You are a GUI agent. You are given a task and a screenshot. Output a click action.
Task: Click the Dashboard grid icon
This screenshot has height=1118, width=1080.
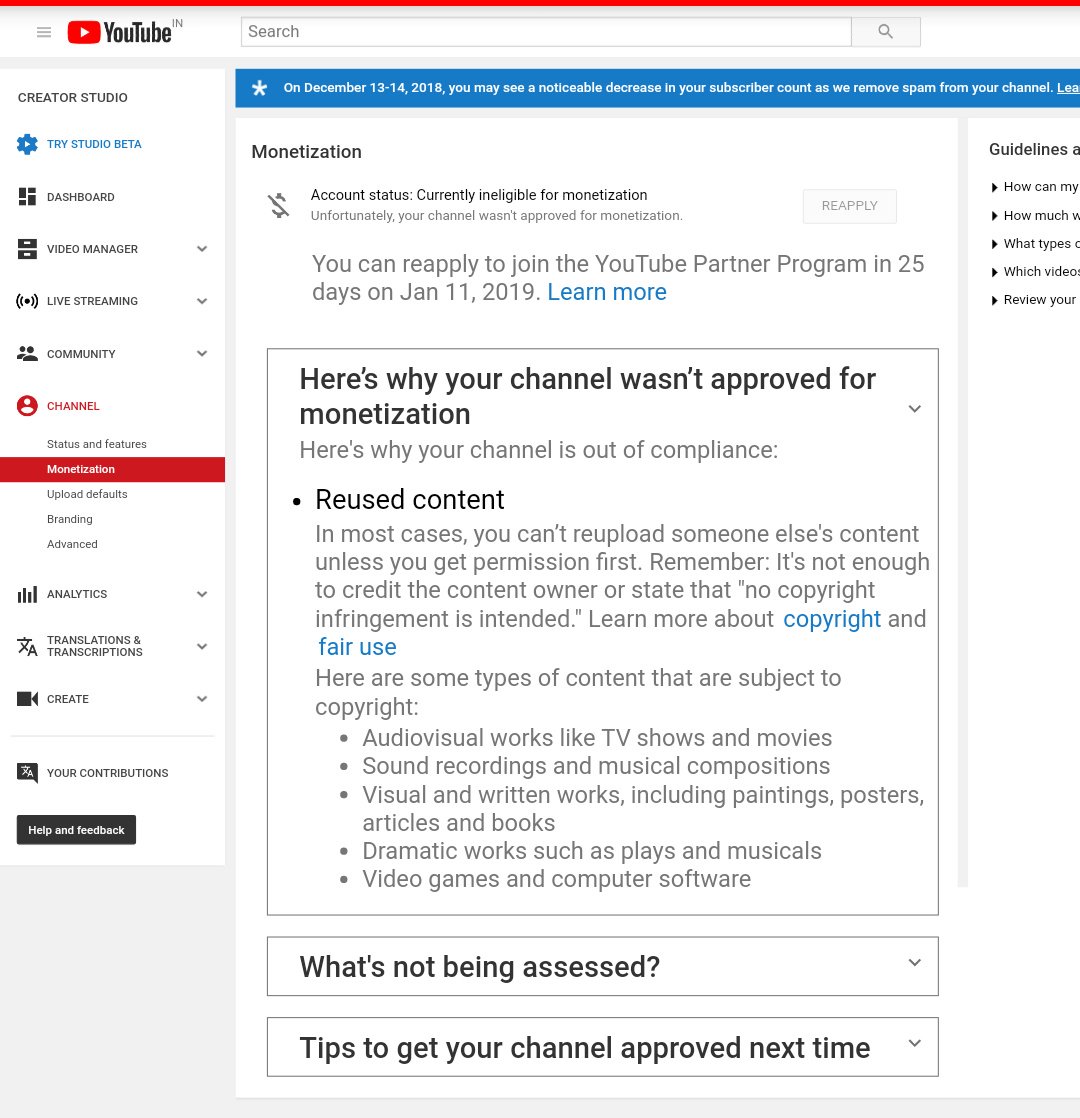click(27, 197)
